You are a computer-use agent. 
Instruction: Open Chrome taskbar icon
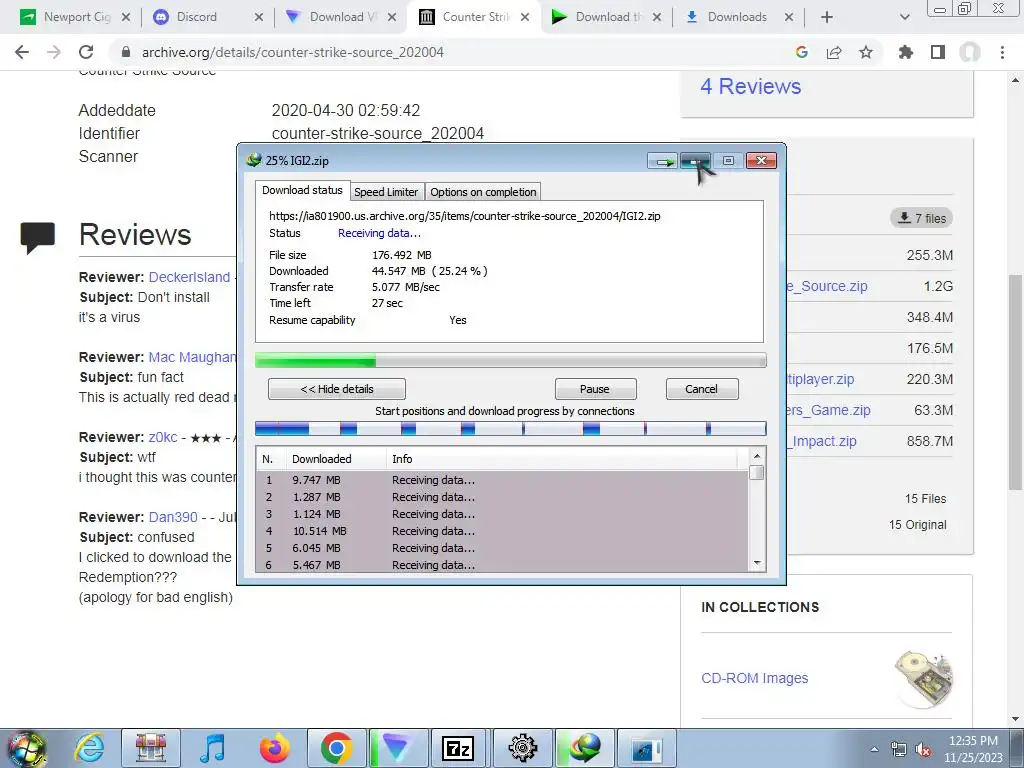tap(336, 748)
